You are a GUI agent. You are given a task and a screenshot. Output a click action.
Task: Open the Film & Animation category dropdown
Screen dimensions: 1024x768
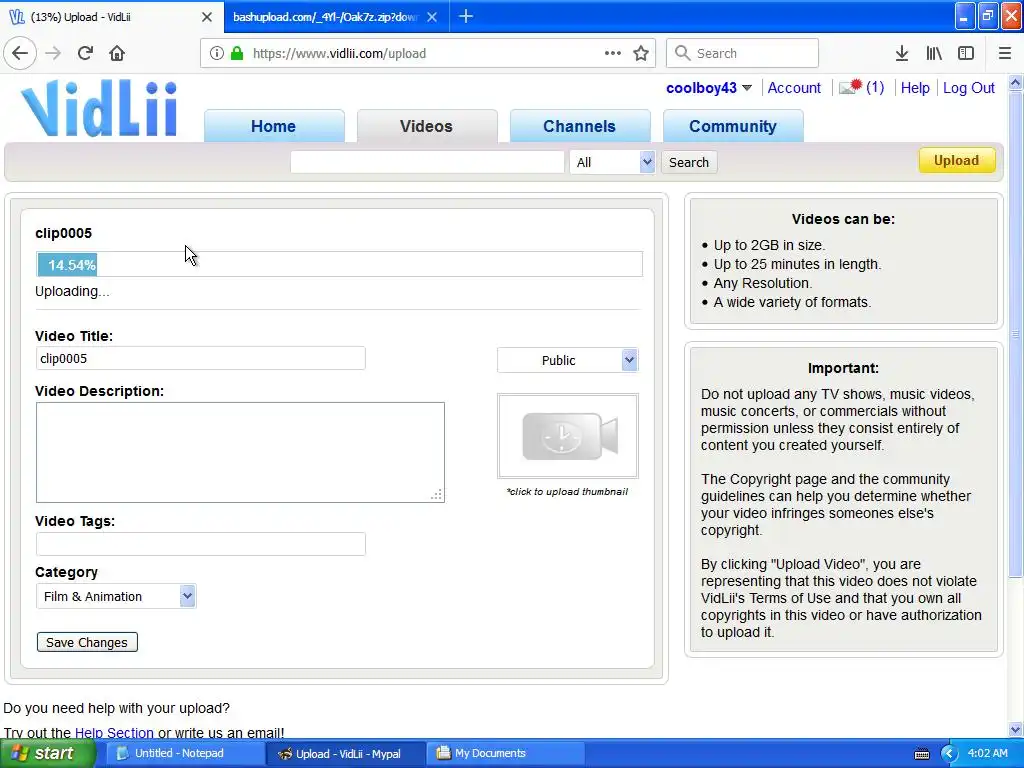point(116,596)
